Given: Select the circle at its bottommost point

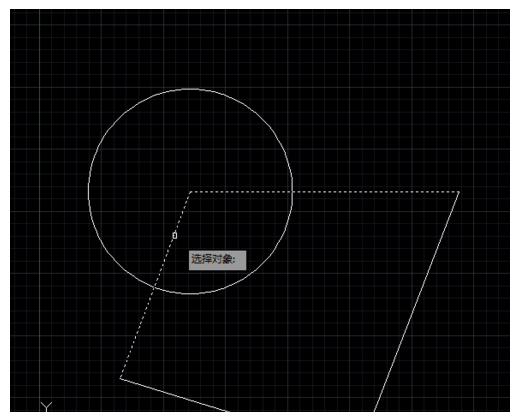Looking at the screenshot, I should click(x=190, y=293).
